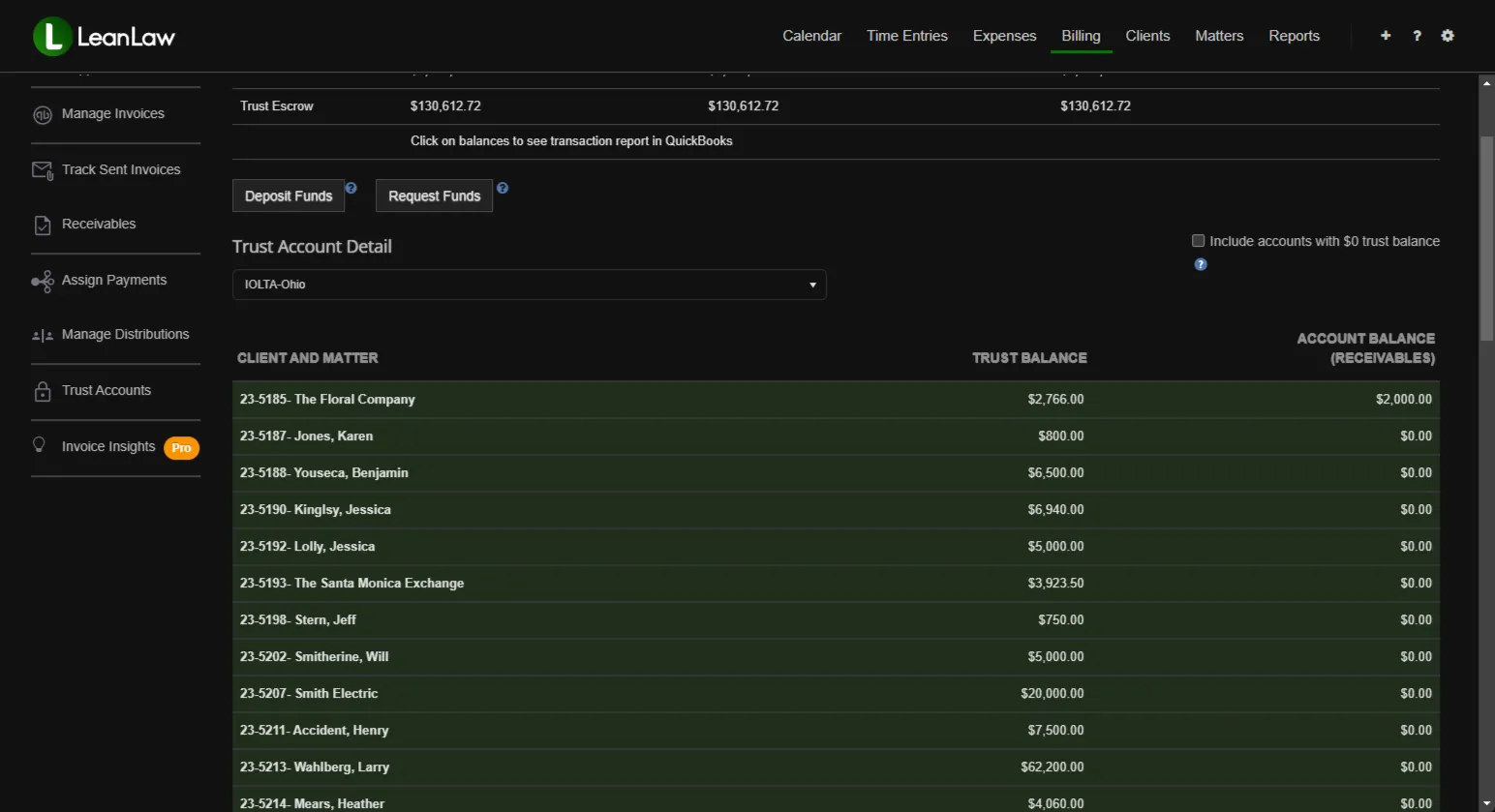Image resolution: width=1495 pixels, height=812 pixels.
Task: Click the Track Sent Invoices envelope icon
Action: click(43, 170)
